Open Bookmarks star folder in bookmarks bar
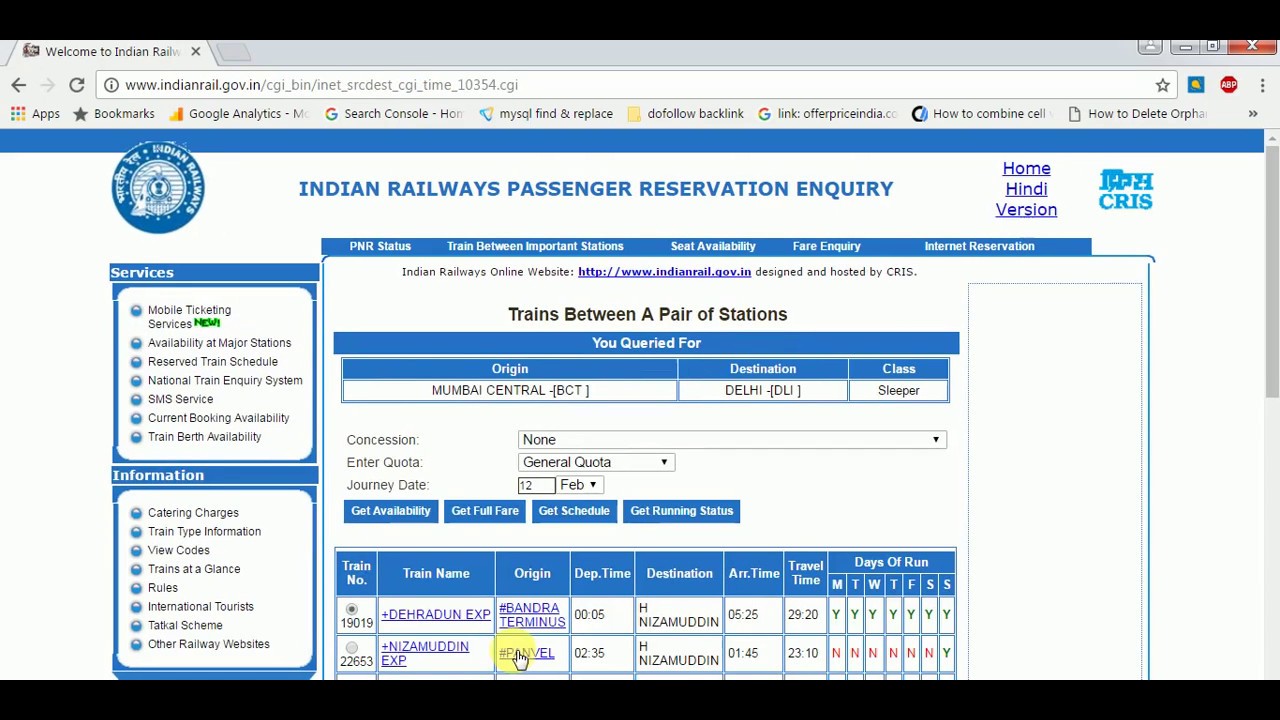Image resolution: width=1280 pixels, height=720 pixels. [114, 114]
